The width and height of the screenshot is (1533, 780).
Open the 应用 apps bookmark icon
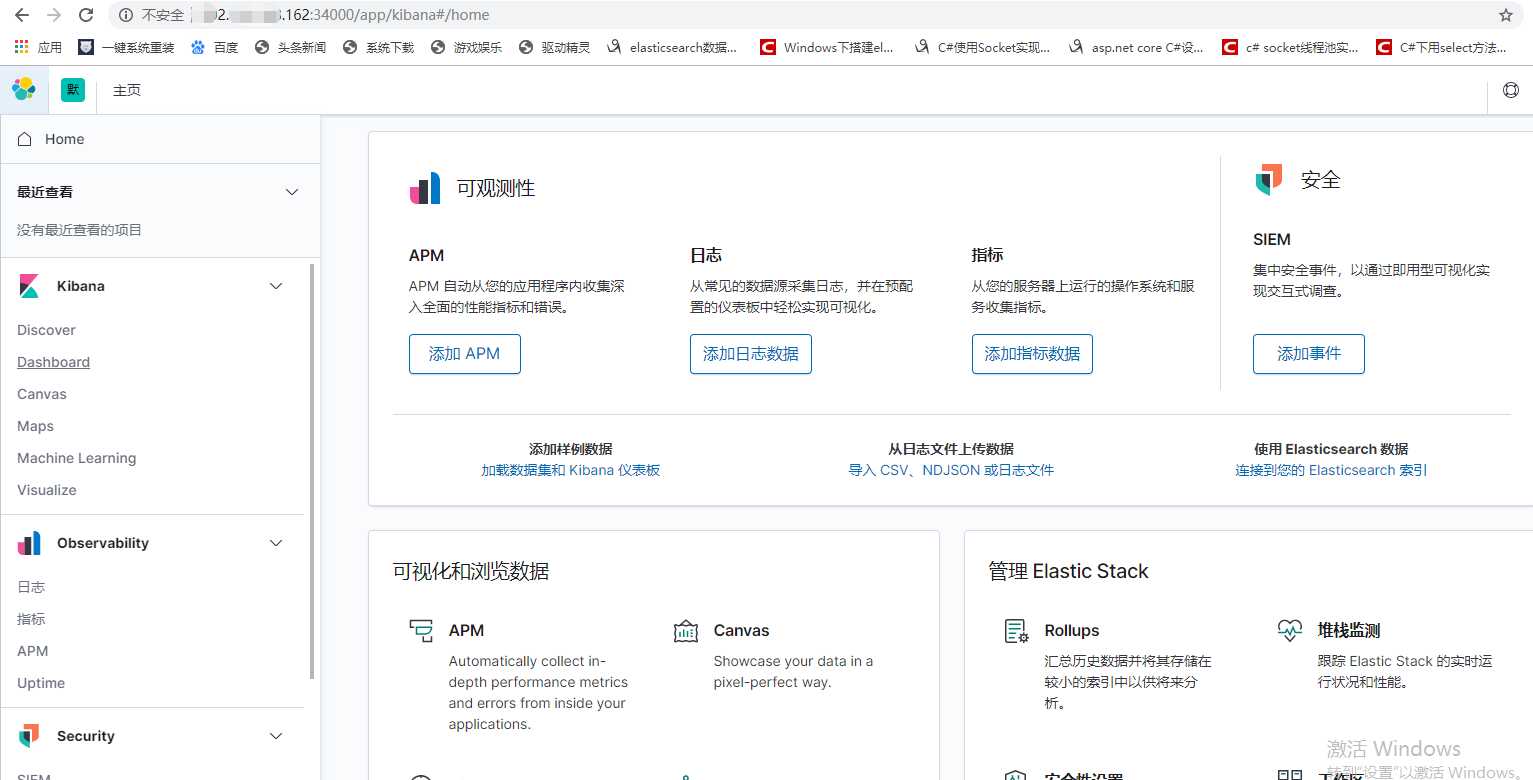point(21,47)
